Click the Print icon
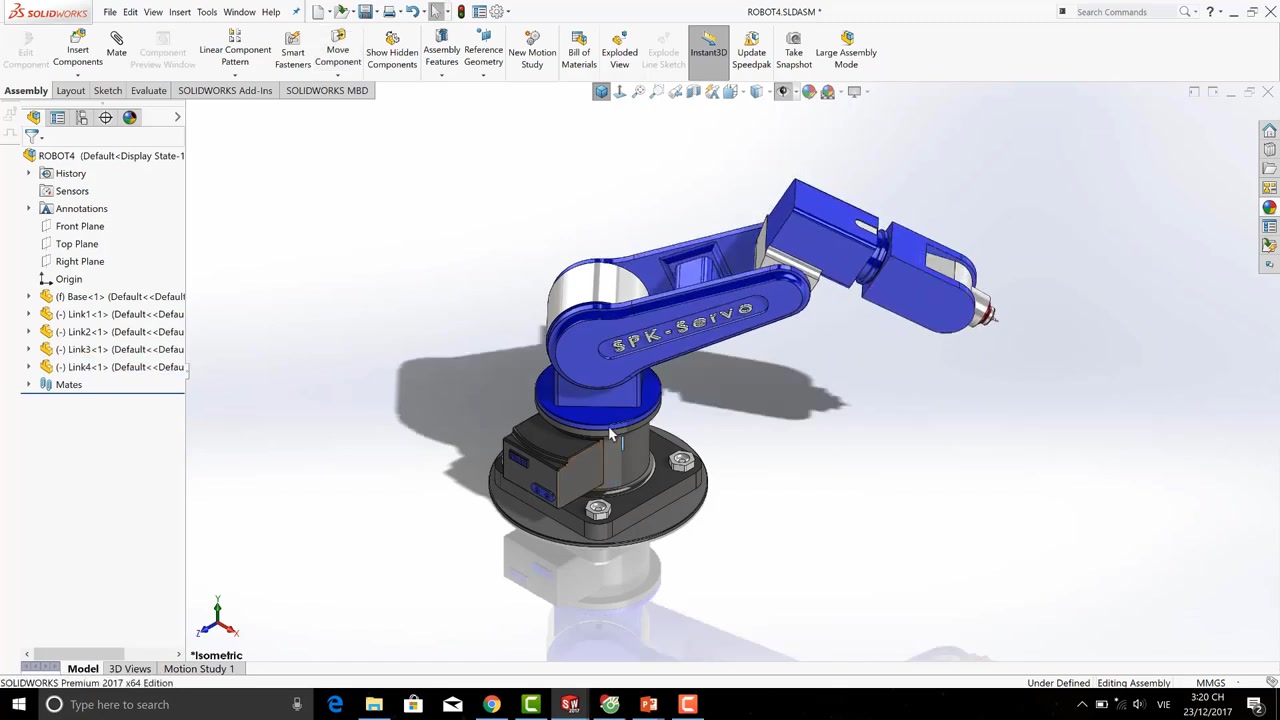Image resolution: width=1280 pixels, height=720 pixels. tap(390, 12)
